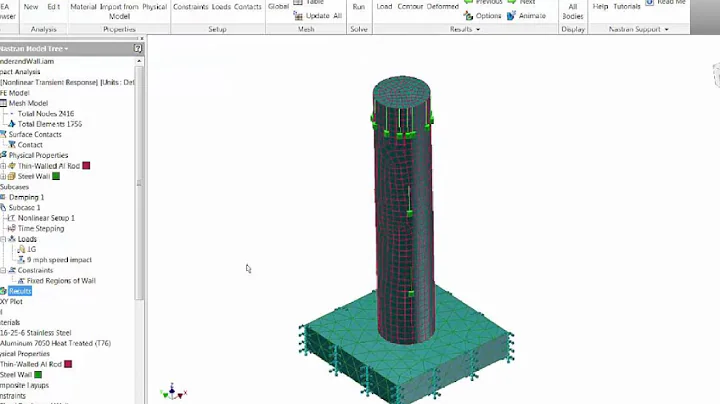Click the Animate icon in Results group
This screenshot has width=720, height=404.
[x=512, y=16]
